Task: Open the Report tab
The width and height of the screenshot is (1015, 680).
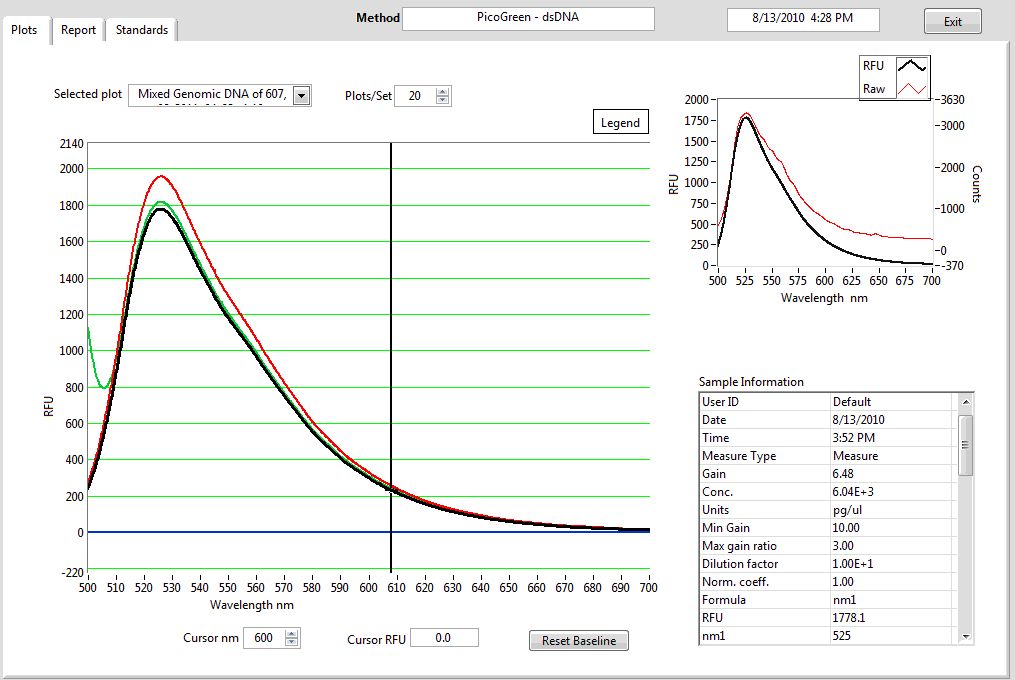Action: point(78,30)
